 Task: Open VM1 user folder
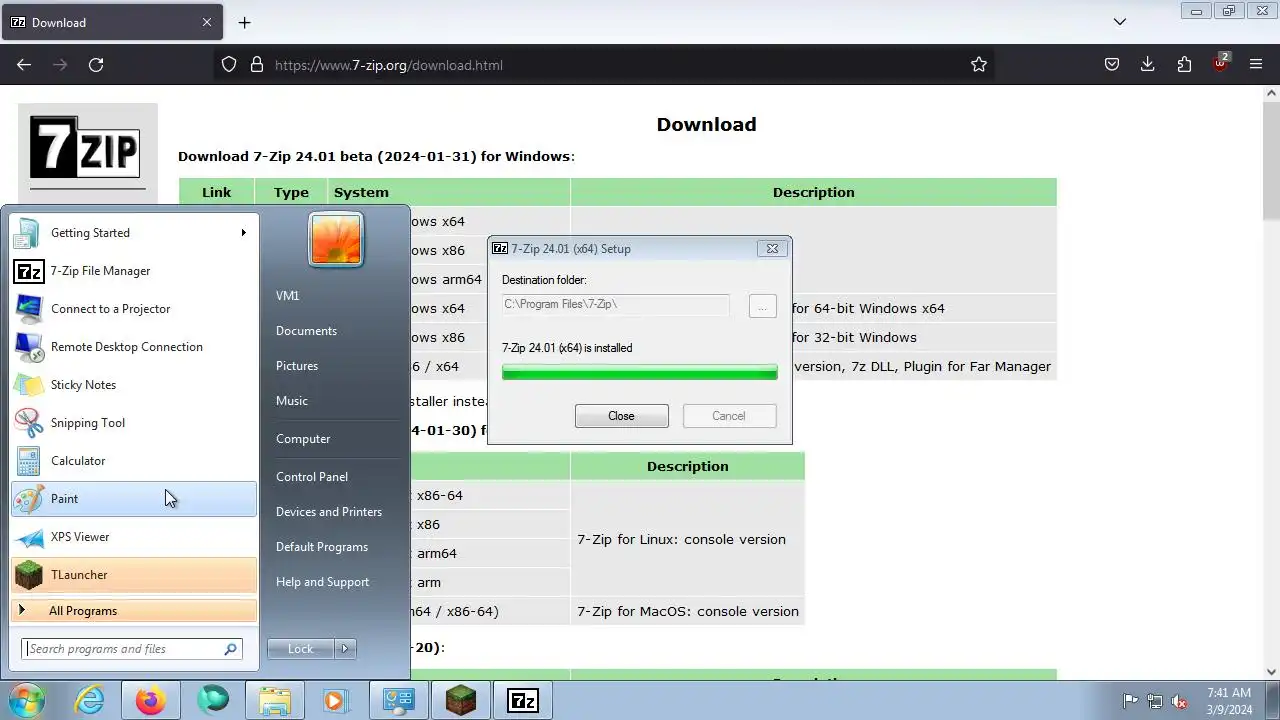[287, 296]
